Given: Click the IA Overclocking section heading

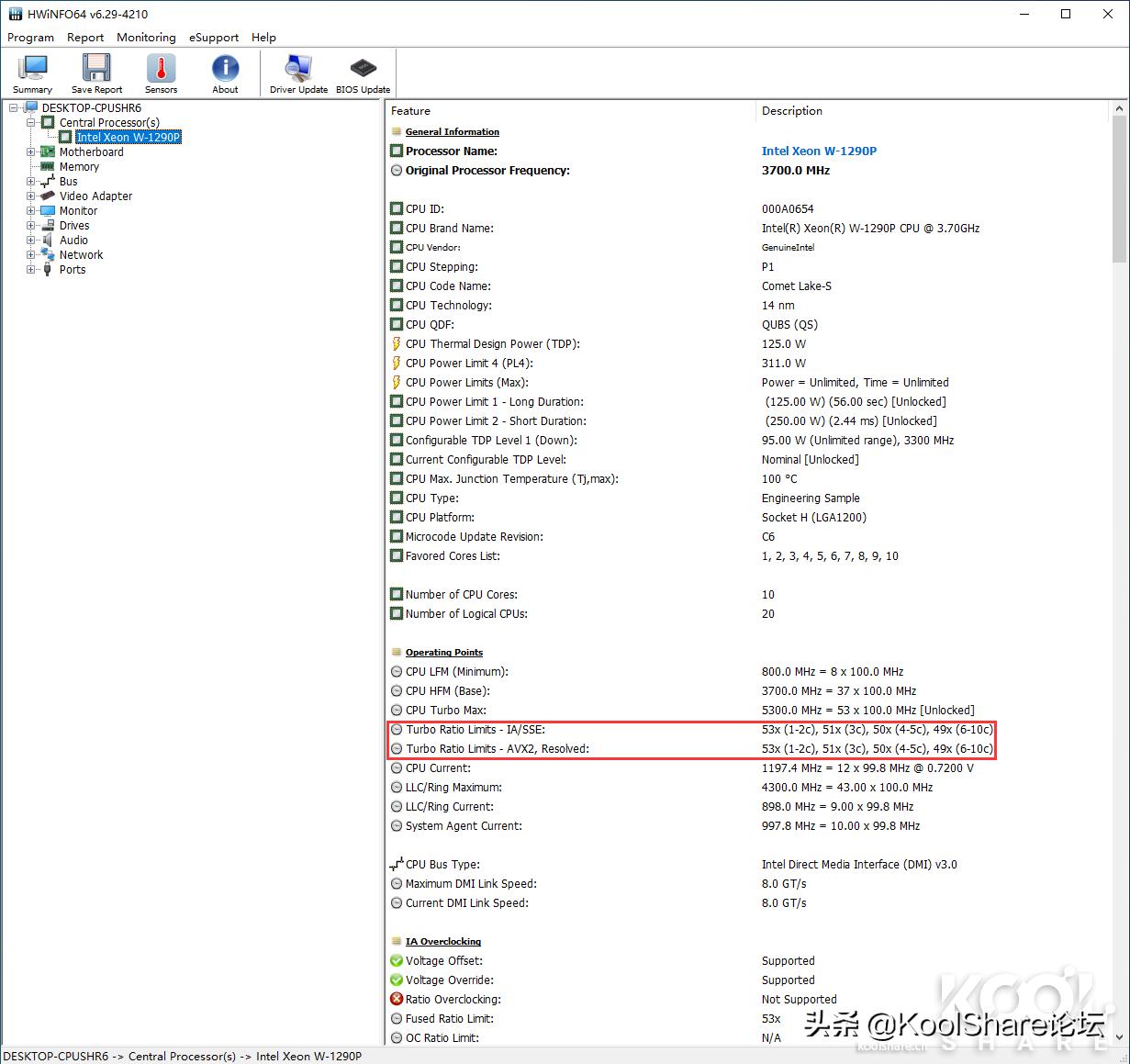Looking at the screenshot, I should (x=443, y=942).
